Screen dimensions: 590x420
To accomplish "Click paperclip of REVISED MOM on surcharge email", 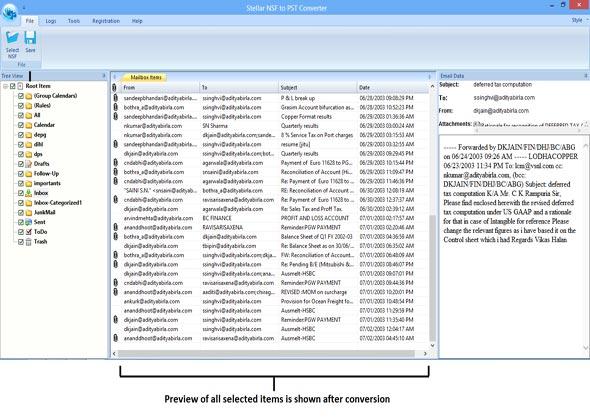I will (116, 292).
